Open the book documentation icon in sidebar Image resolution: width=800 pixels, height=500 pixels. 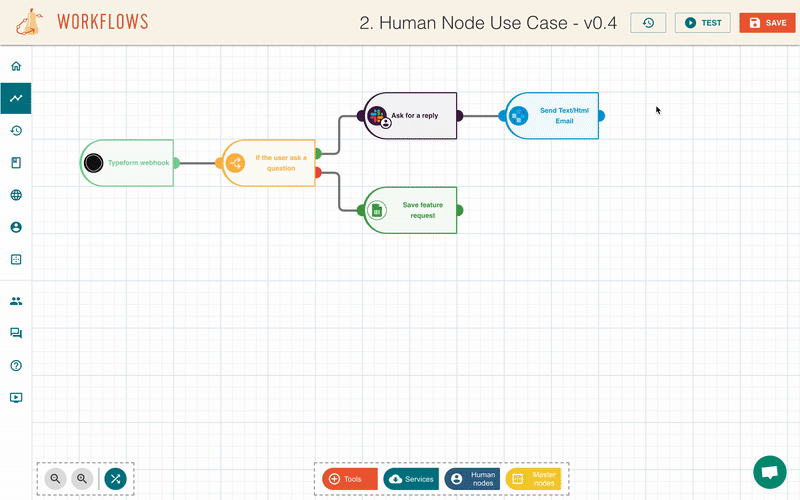click(16, 163)
